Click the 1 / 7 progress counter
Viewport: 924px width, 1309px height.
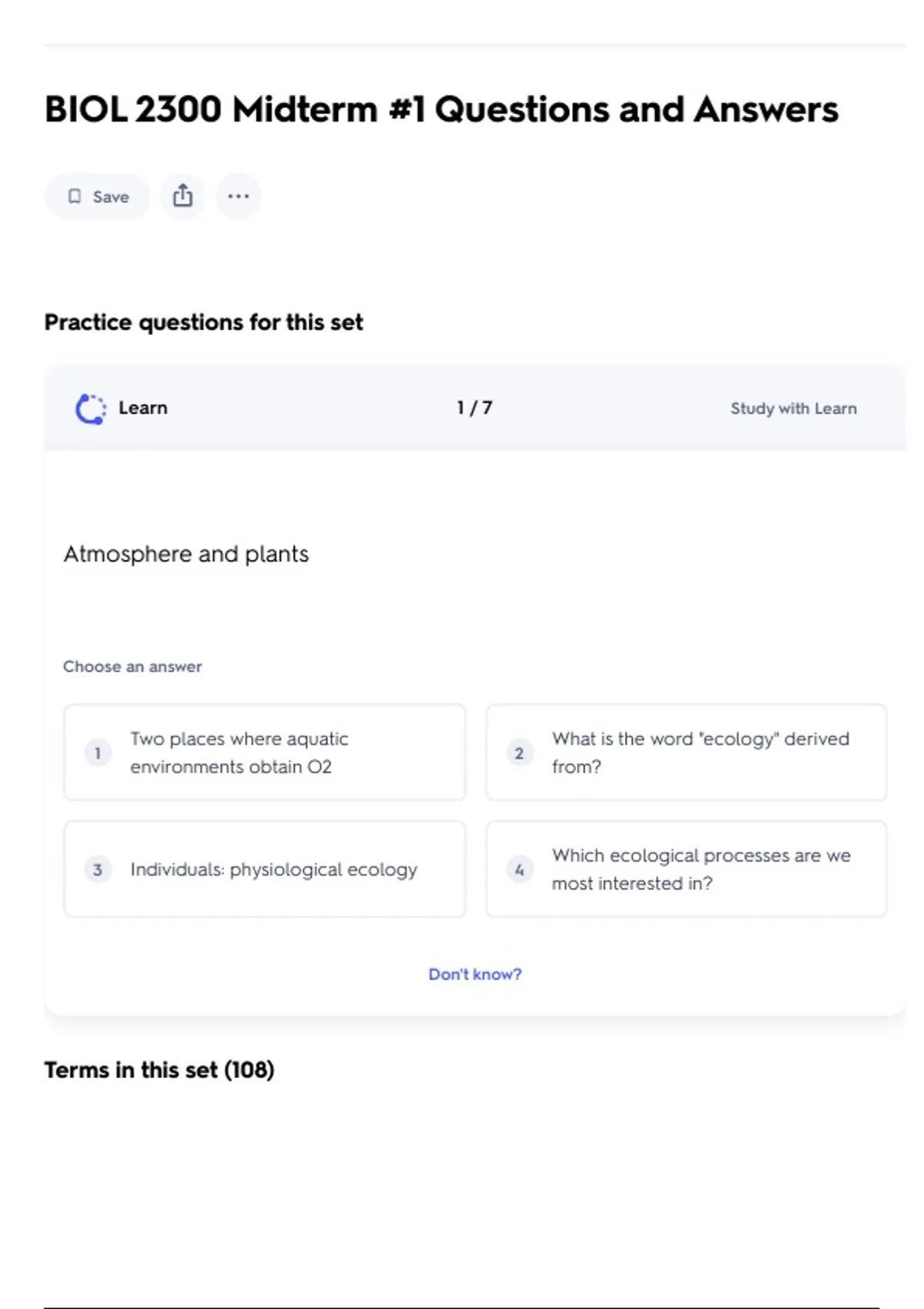[x=474, y=408]
